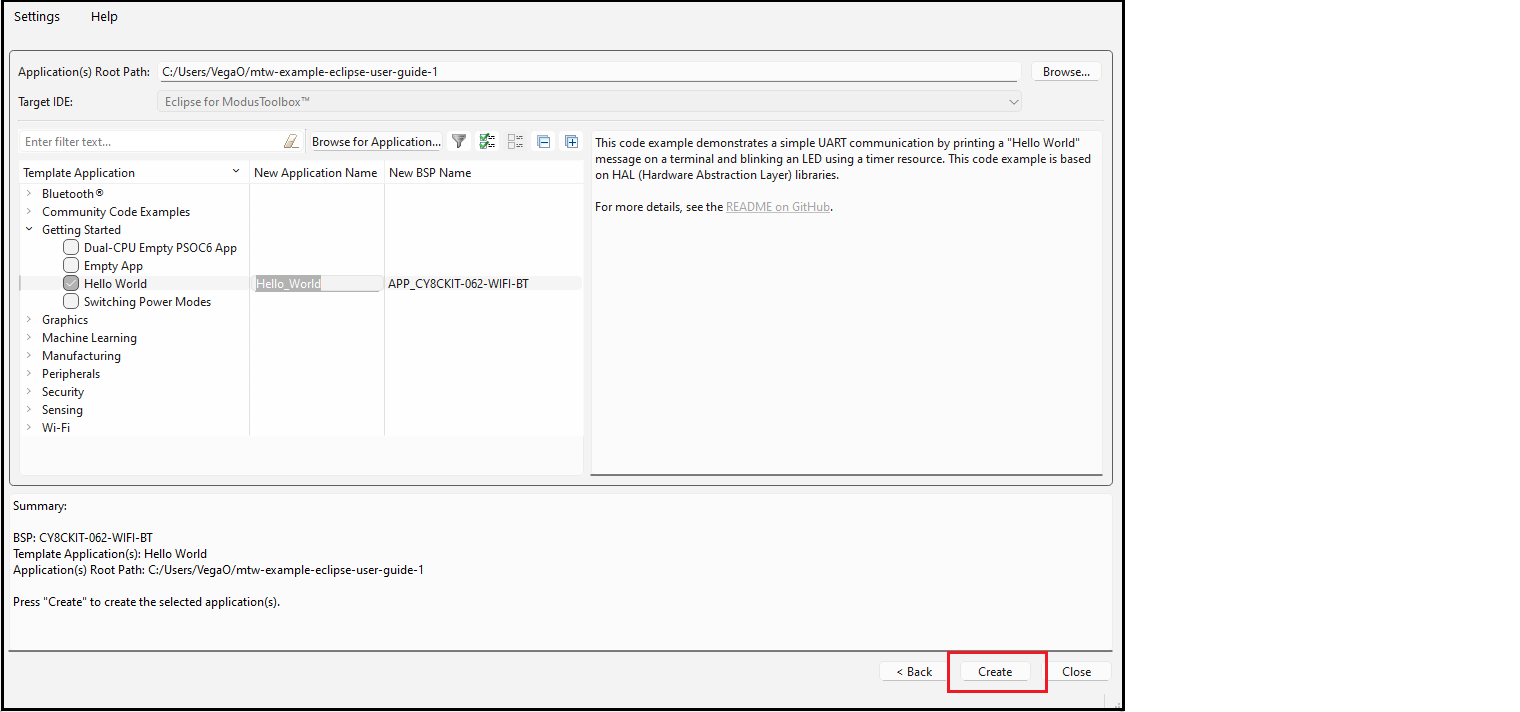The image size is (1520, 712).
Task: Click the collapse all tree icon
Action: click(543, 142)
